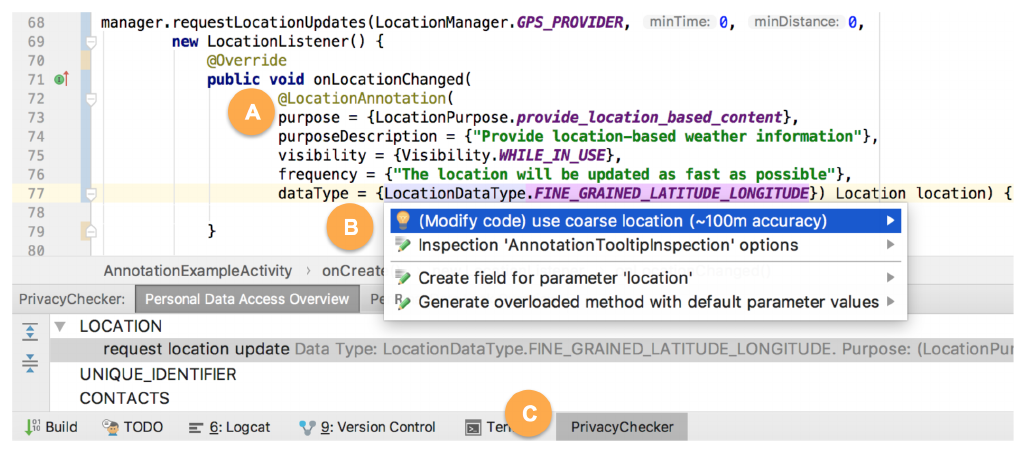Collapse the LOCATION tree node
The width and height of the screenshot is (1026, 453).
coord(61,326)
